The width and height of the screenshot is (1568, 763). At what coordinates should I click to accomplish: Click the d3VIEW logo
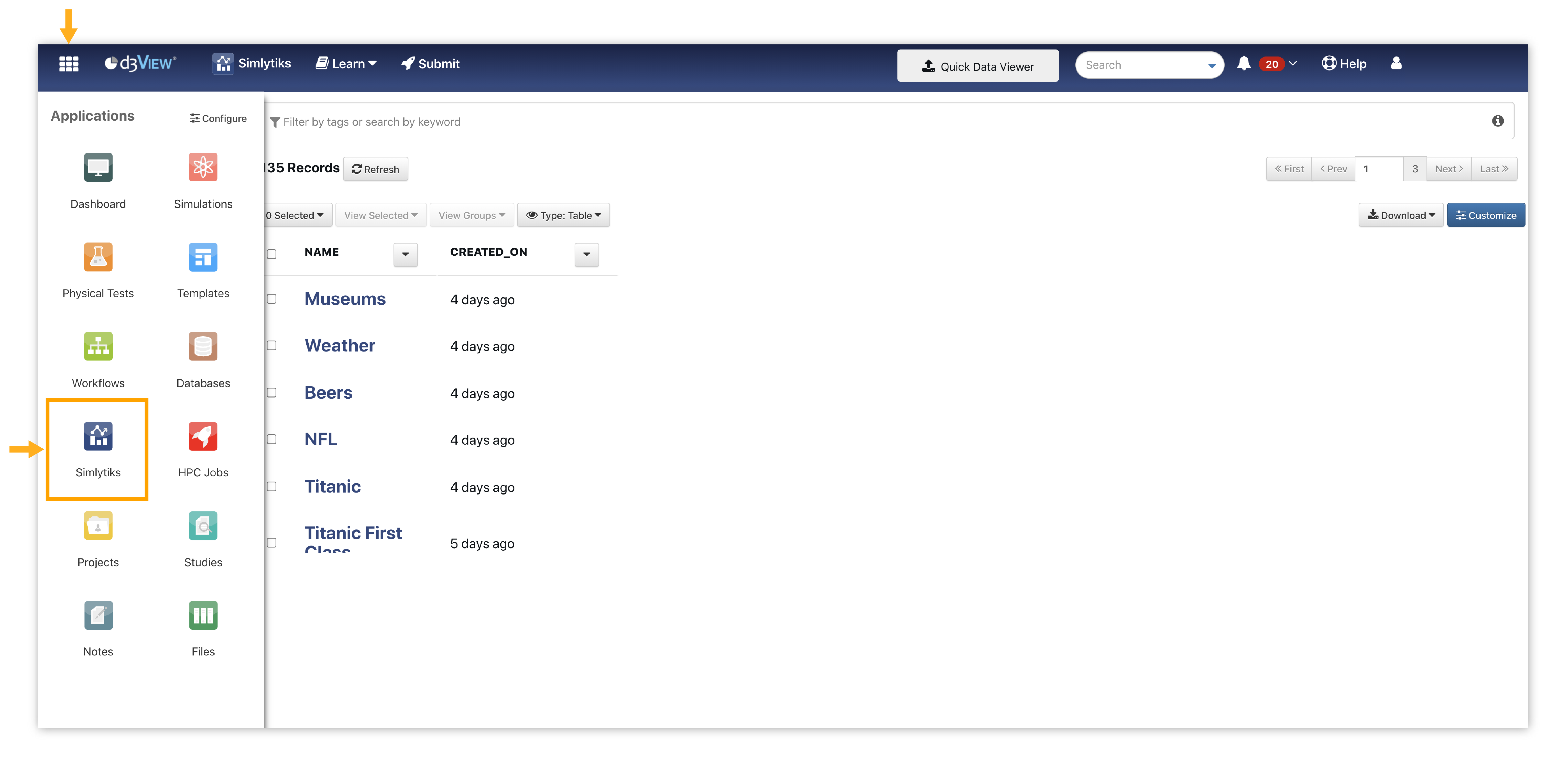click(141, 63)
